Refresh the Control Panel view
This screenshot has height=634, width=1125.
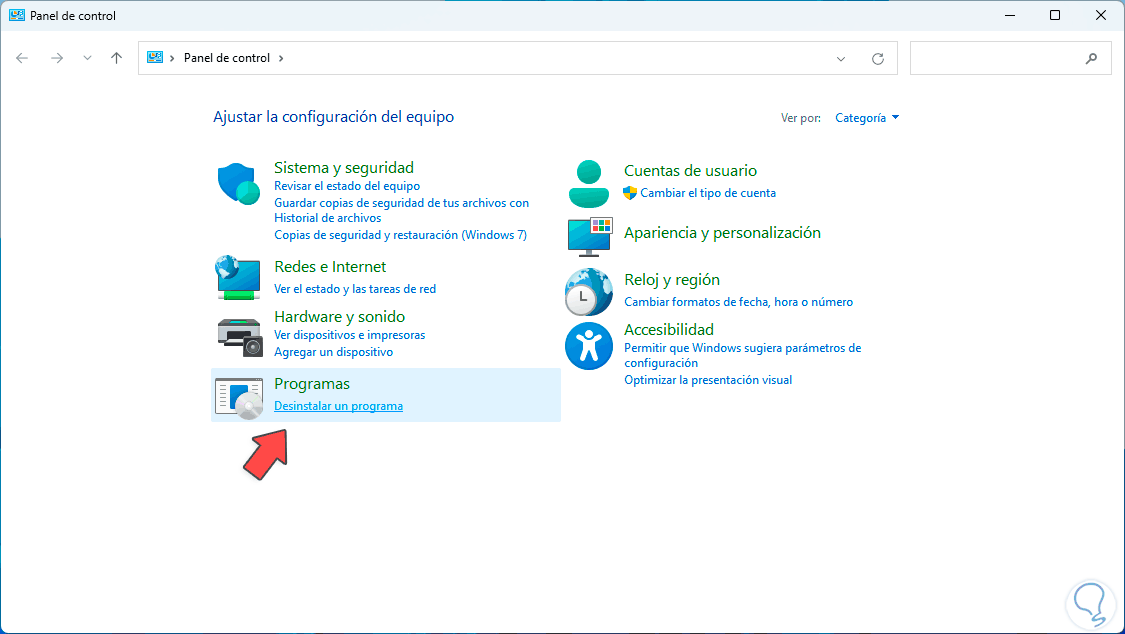pos(877,59)
